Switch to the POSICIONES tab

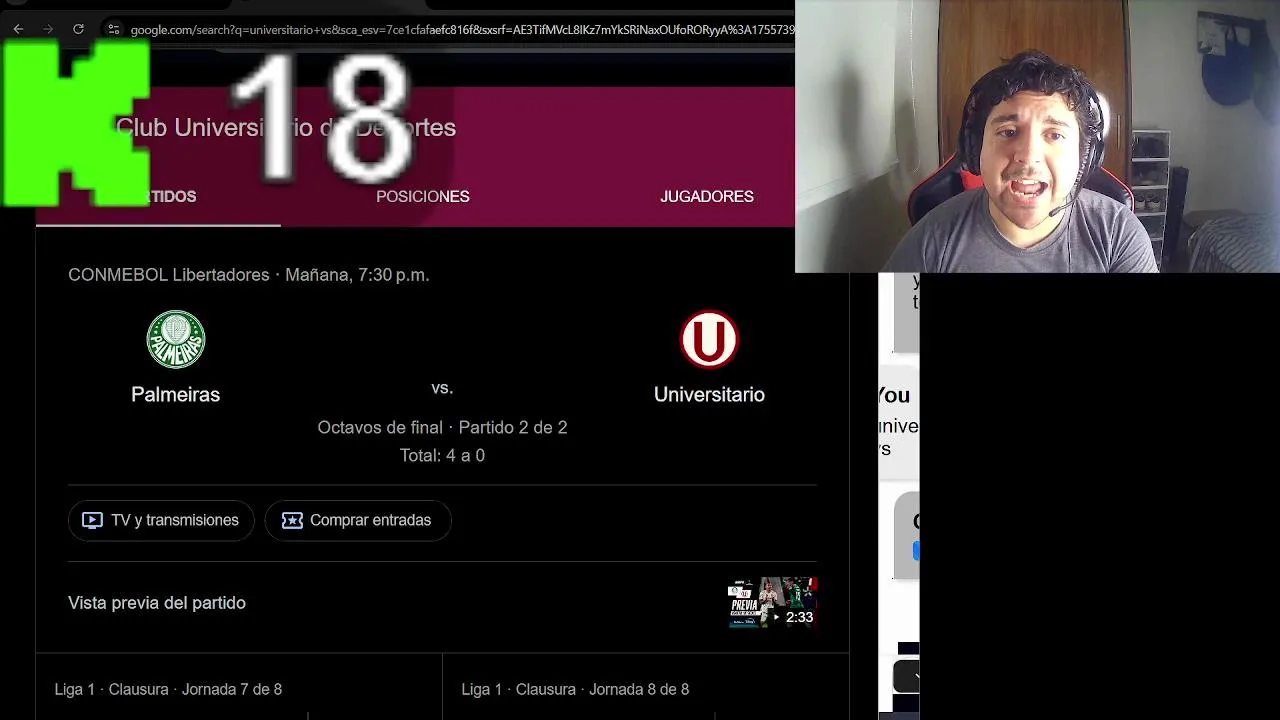[x=422, y=197]
